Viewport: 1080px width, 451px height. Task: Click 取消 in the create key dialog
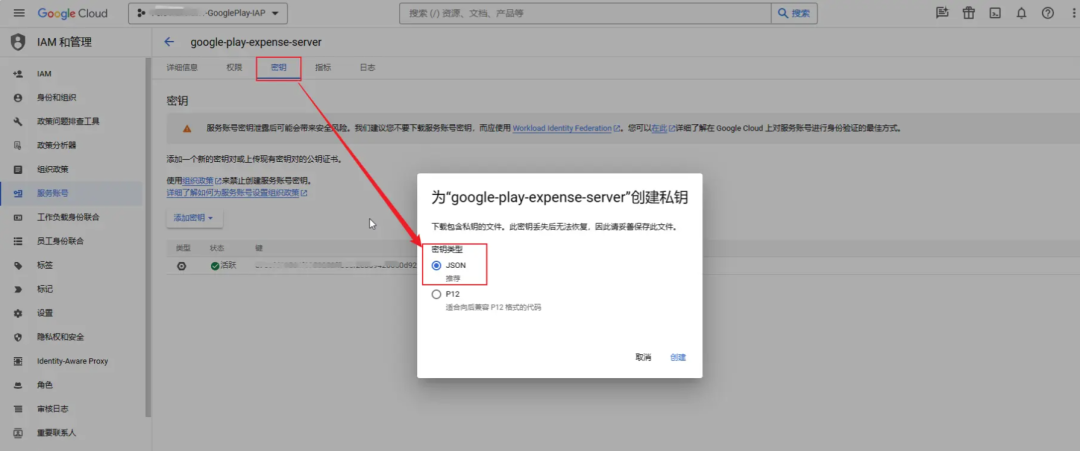point(643,357)
